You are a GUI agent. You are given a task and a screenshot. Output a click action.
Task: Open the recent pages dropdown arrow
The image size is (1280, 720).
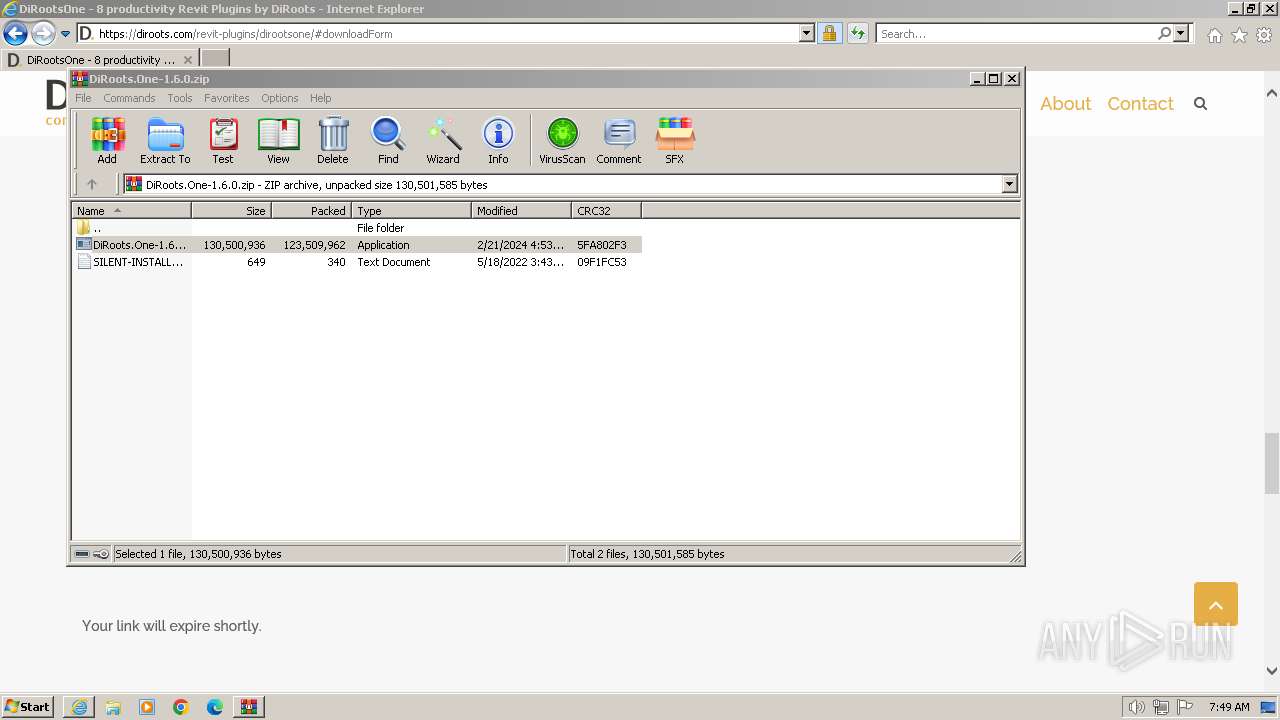click(65, 34)
